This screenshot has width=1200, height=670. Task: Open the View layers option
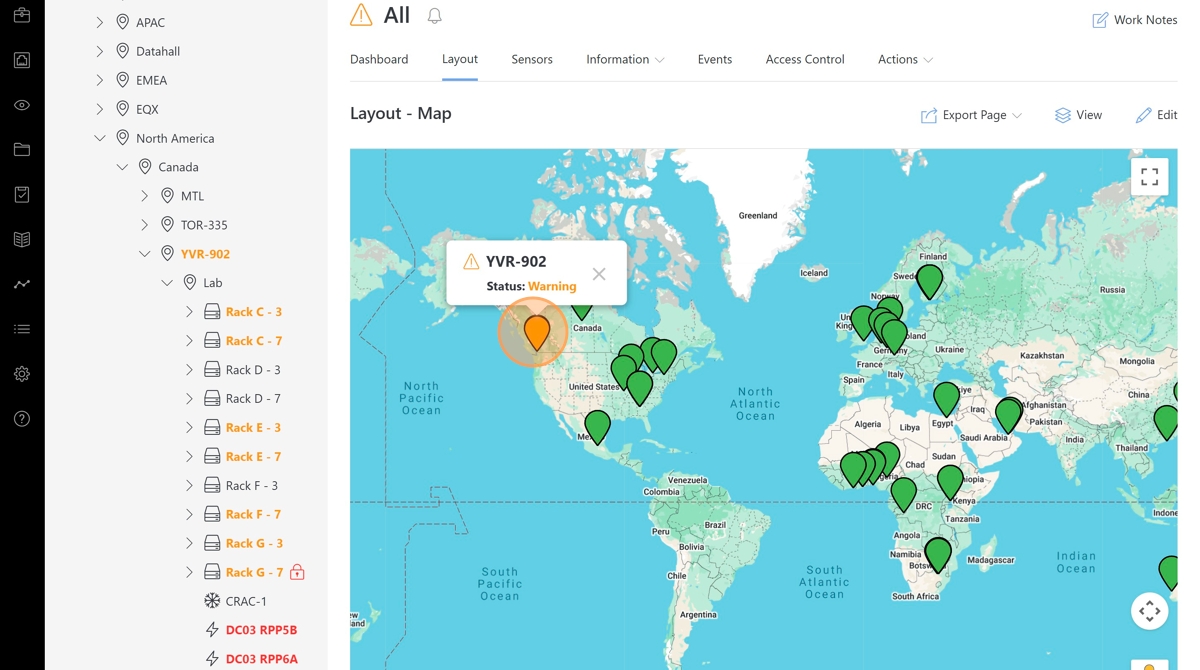1078,115
